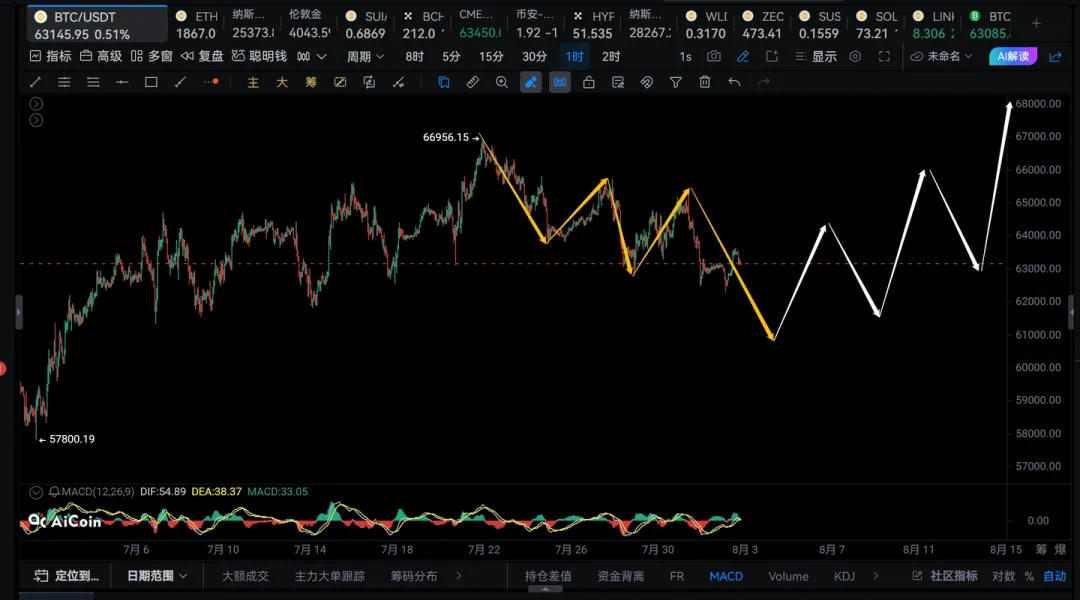Viewport: 1080px width, 600px height.
Task: Add a new symbol tab with plus
Action: click(x=1036, y=23)
